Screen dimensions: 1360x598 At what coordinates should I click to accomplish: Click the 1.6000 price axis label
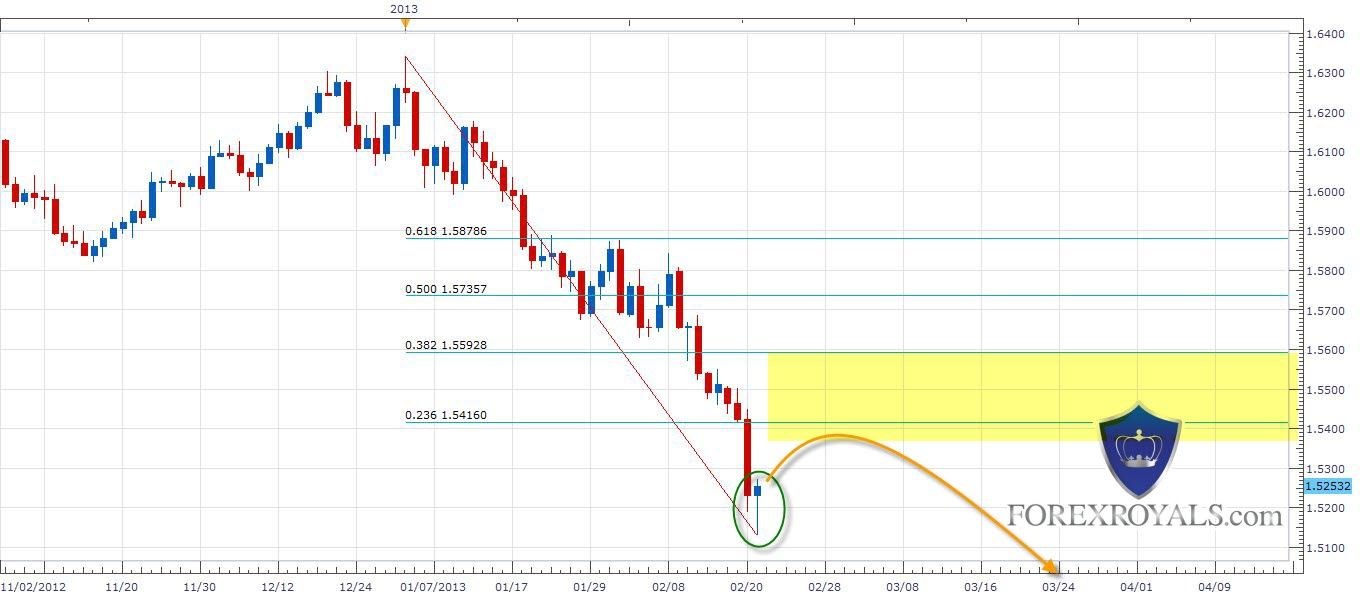tap(1326, 192)
